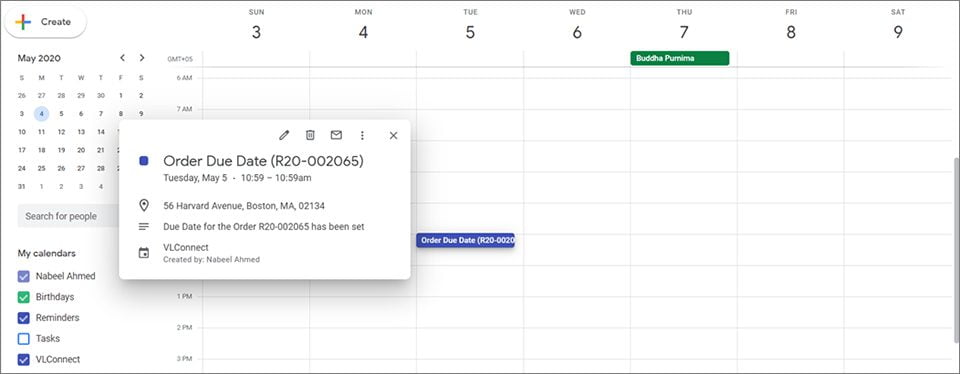Uncheck the Birthdays calendar
This screenshot has height=374, width=960.
23,297
